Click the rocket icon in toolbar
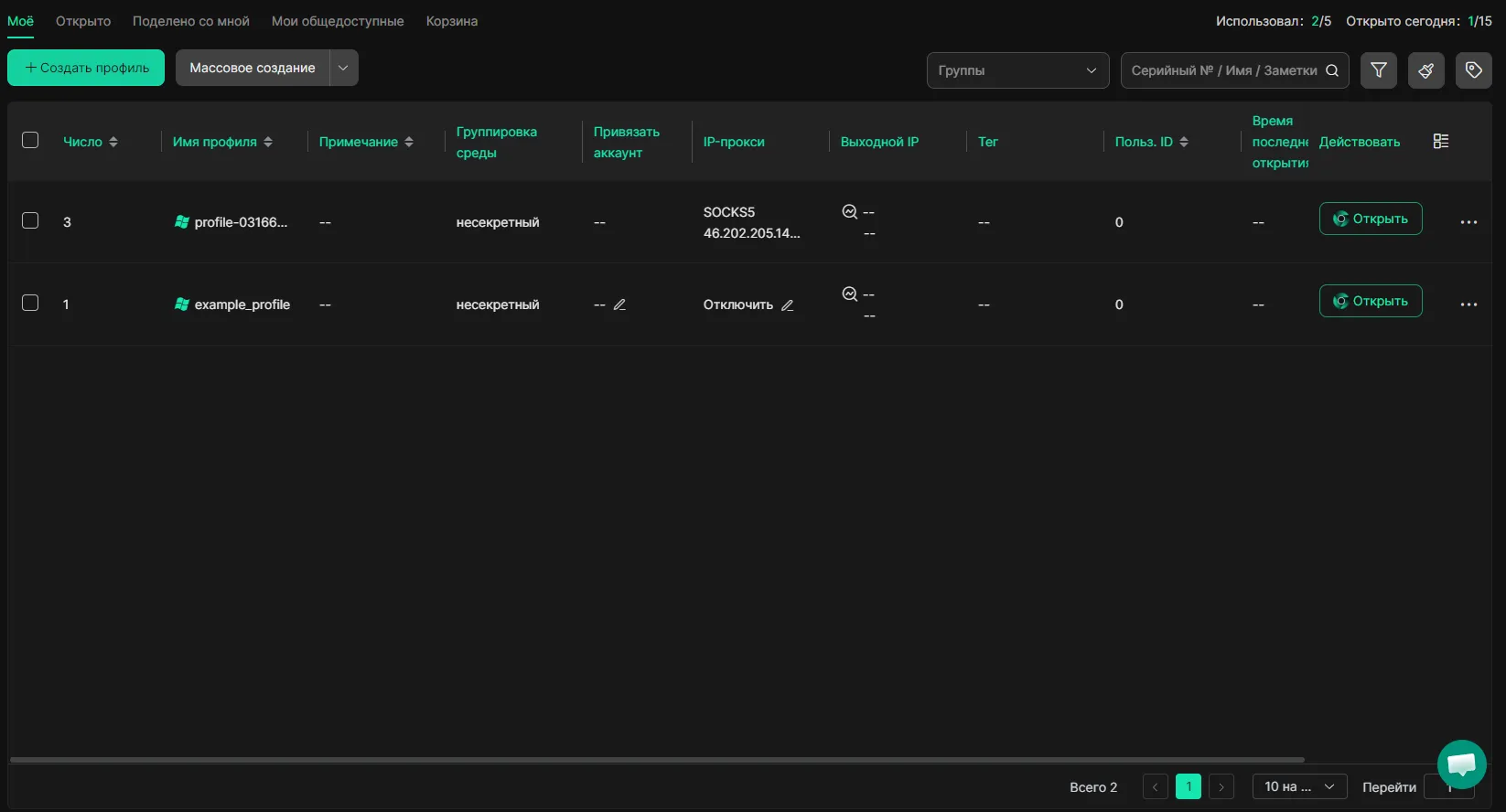The height and width of the screenshot is (812, 1506). point(1425,70)
